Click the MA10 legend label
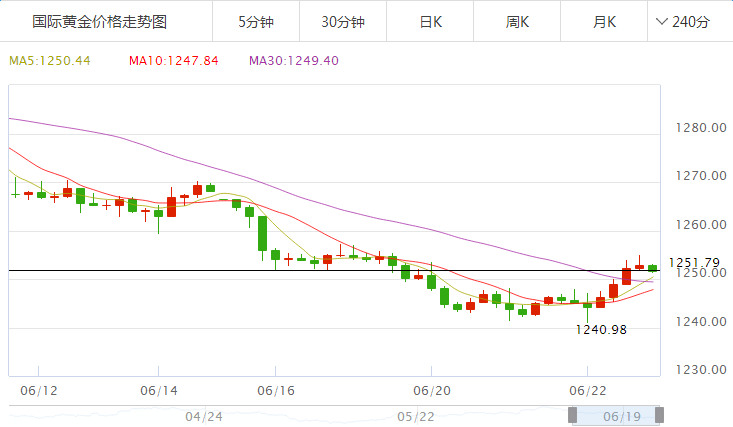This screenshot has width=733, height=427. (x=173, y=61)
